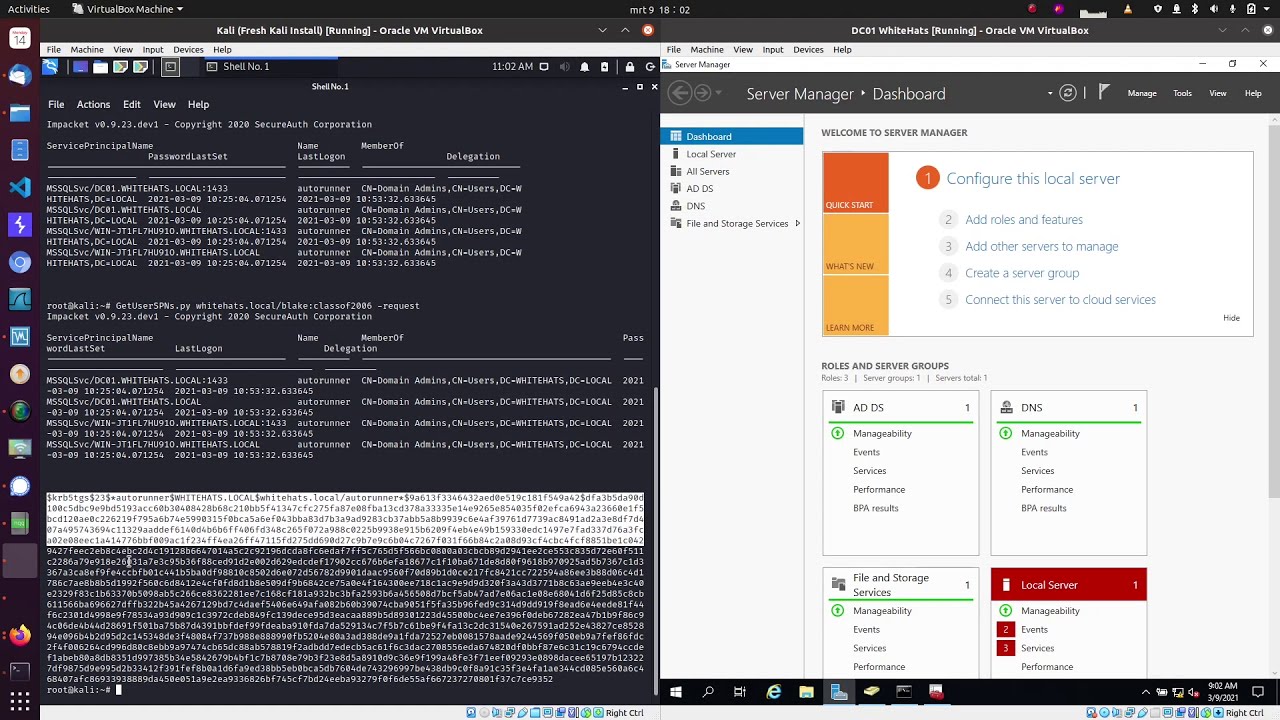Open AD DS tile BPA results
Viewport: 1280px width, 720px height.
coord(875,508)
